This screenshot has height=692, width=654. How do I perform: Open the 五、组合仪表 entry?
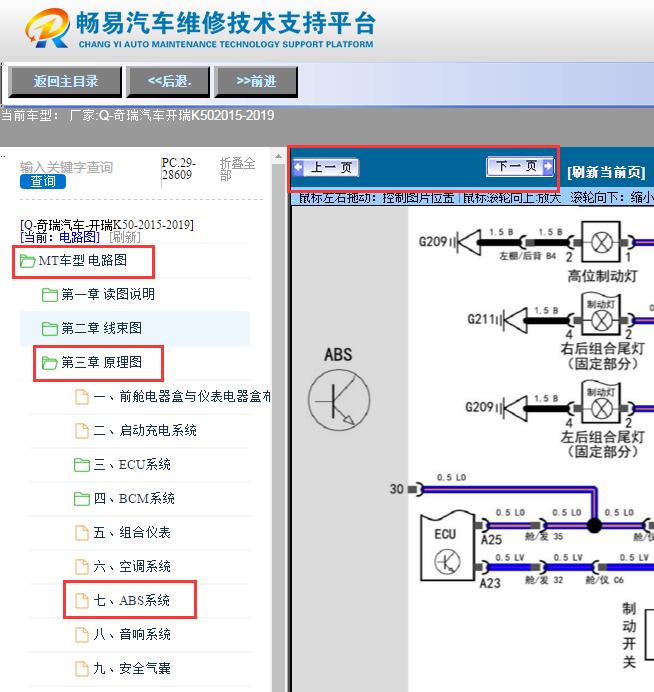(132, 533)
